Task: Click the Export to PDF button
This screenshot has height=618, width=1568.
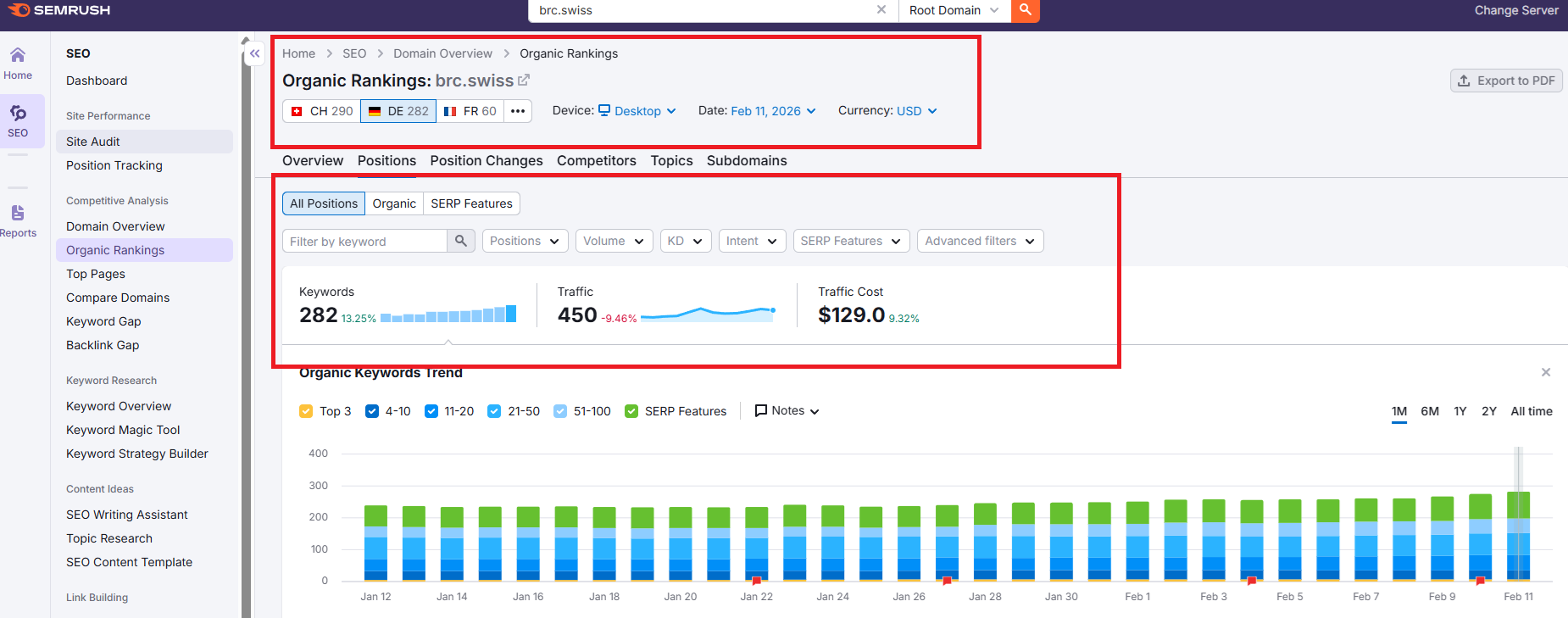Action: [1506, 81]
